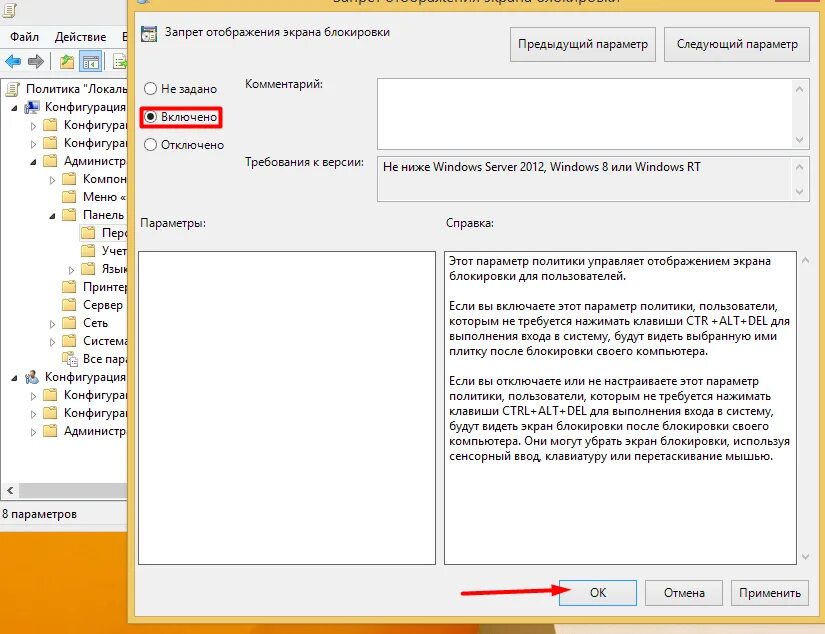This screenshot has height=634, width=825.
Task: Click the folder icon next to Язык
Action: 88,269
